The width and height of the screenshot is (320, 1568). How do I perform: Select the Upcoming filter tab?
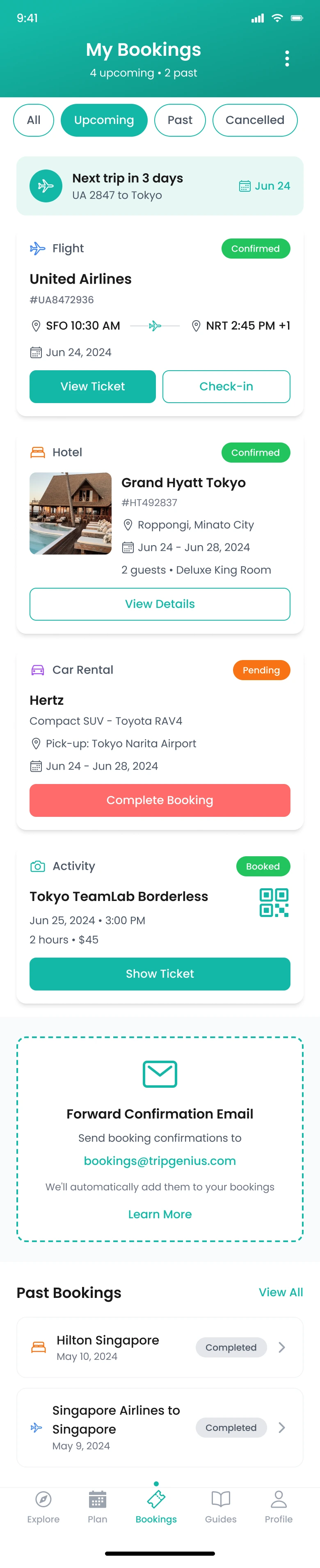[104, 120]
